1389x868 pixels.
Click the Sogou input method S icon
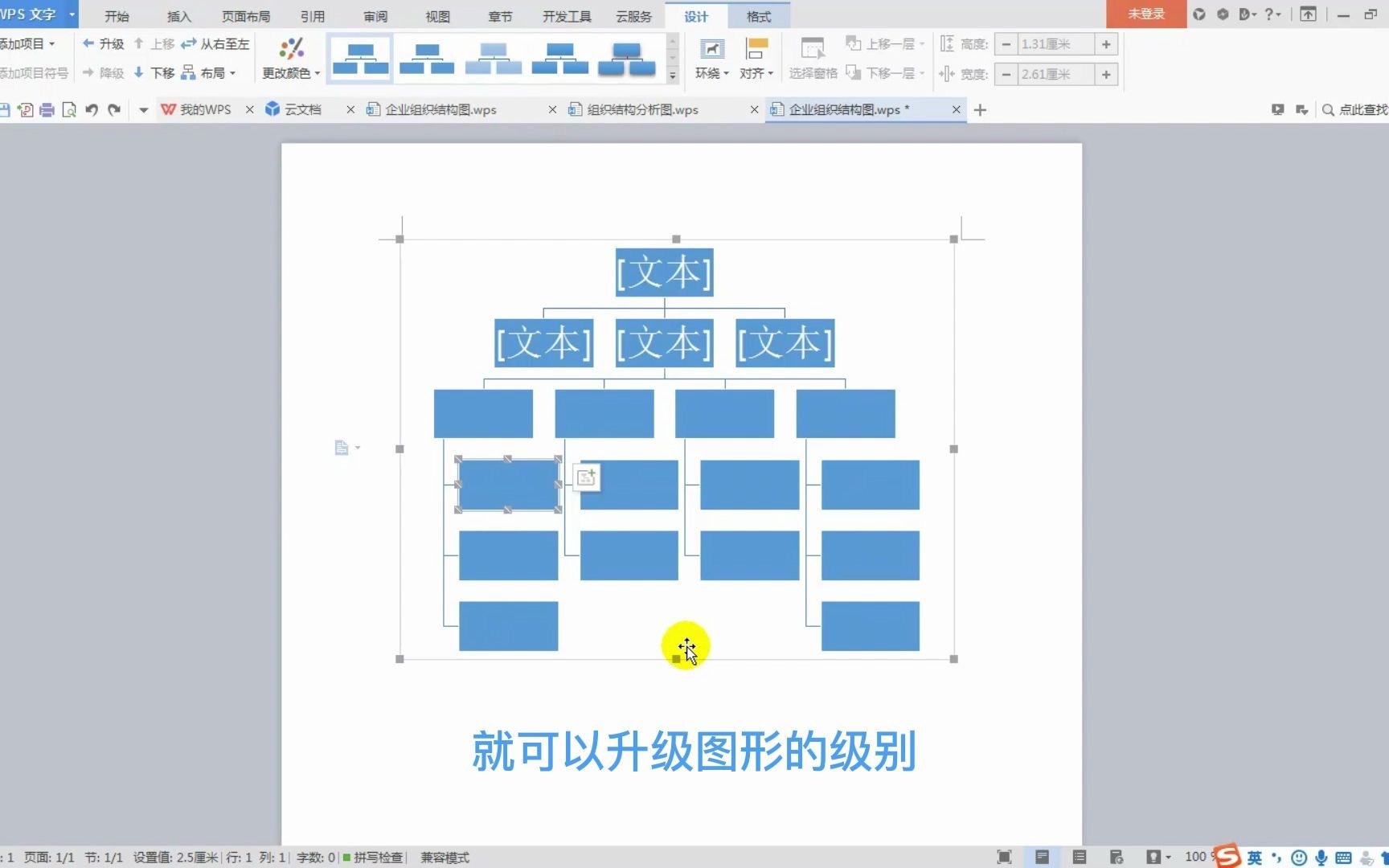click(1227, 856)
